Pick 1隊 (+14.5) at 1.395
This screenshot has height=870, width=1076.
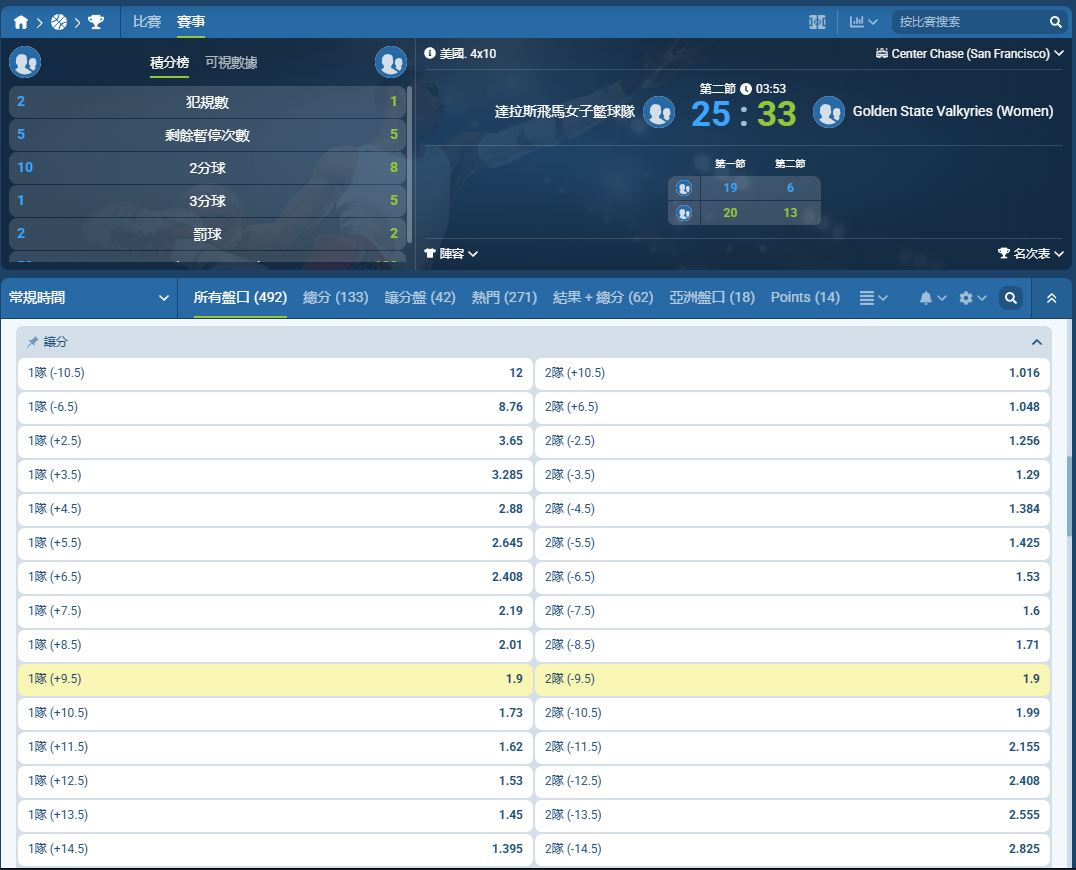tap(275, 849)
